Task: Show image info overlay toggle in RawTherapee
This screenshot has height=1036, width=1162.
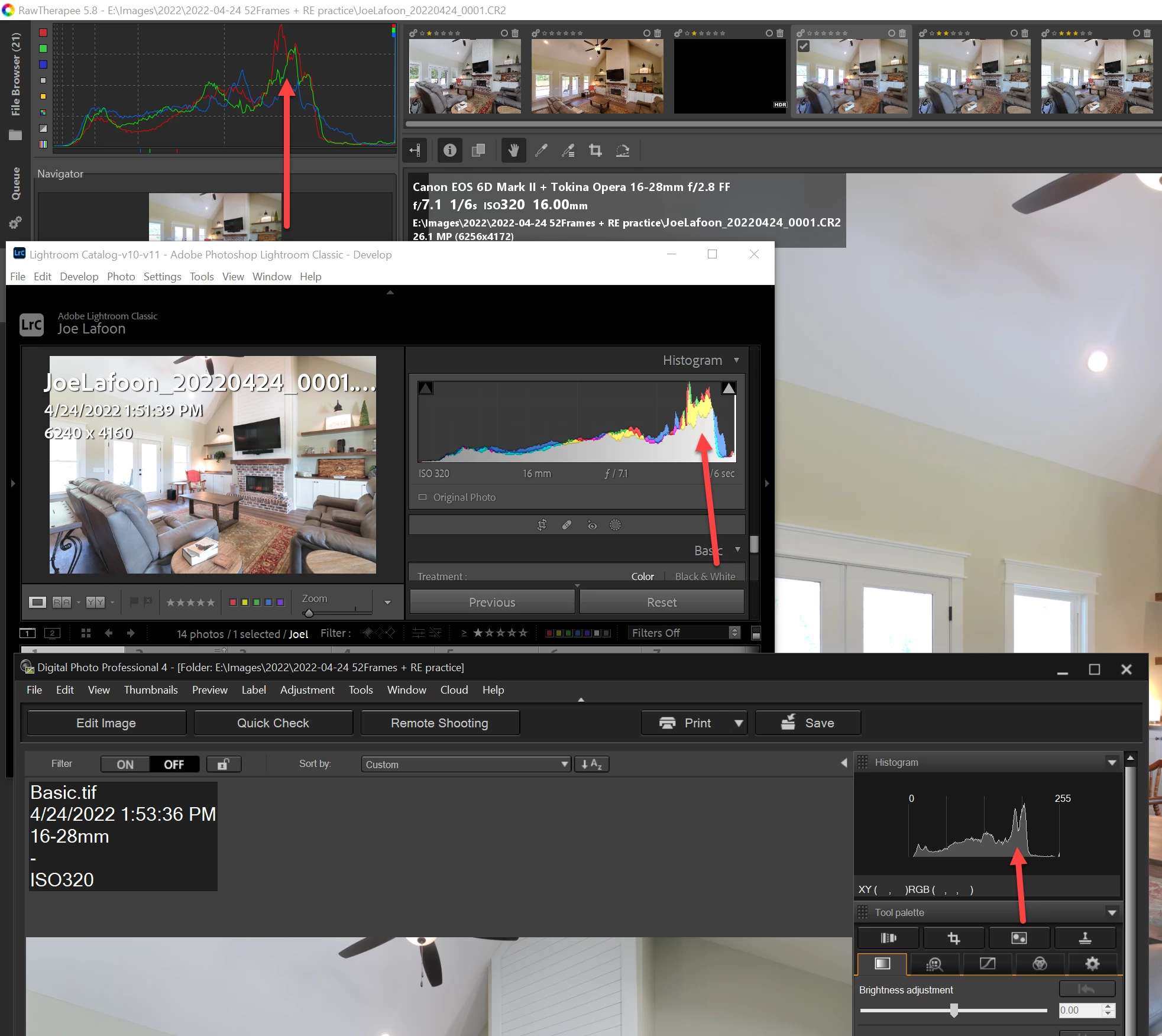Action: click(x=449, y=151)
